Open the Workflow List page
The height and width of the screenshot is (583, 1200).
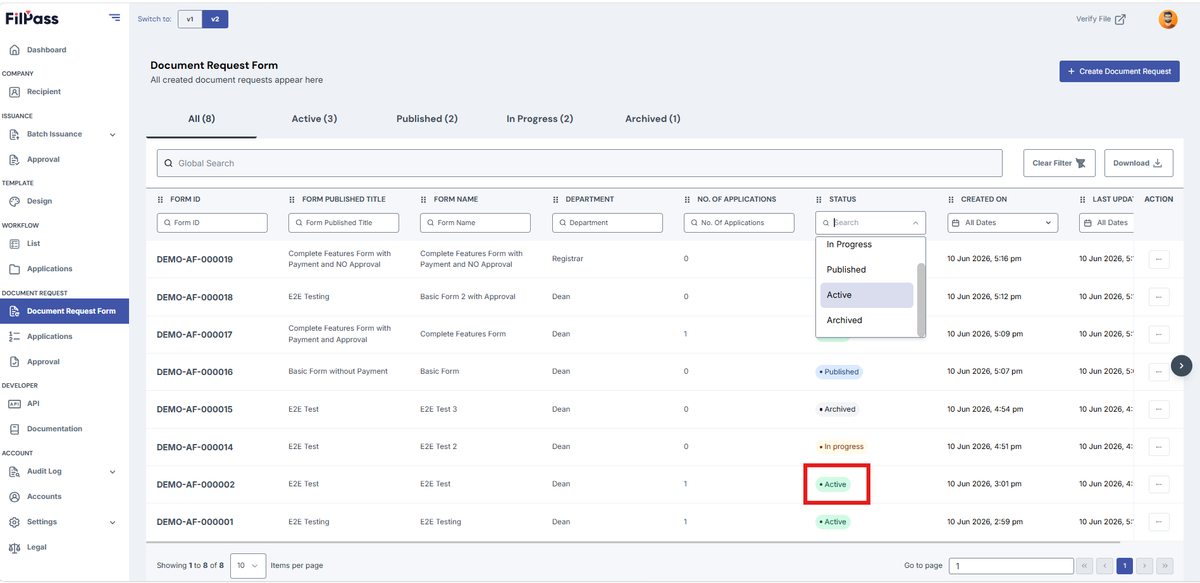[x=33, y=243]
